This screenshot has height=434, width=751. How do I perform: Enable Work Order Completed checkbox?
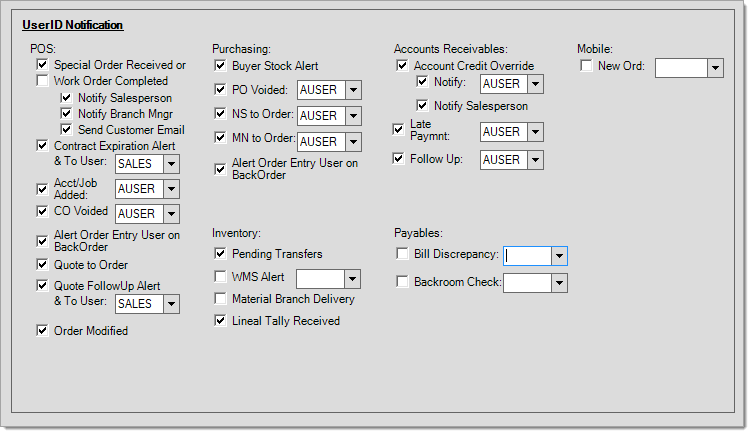point(42,80)
